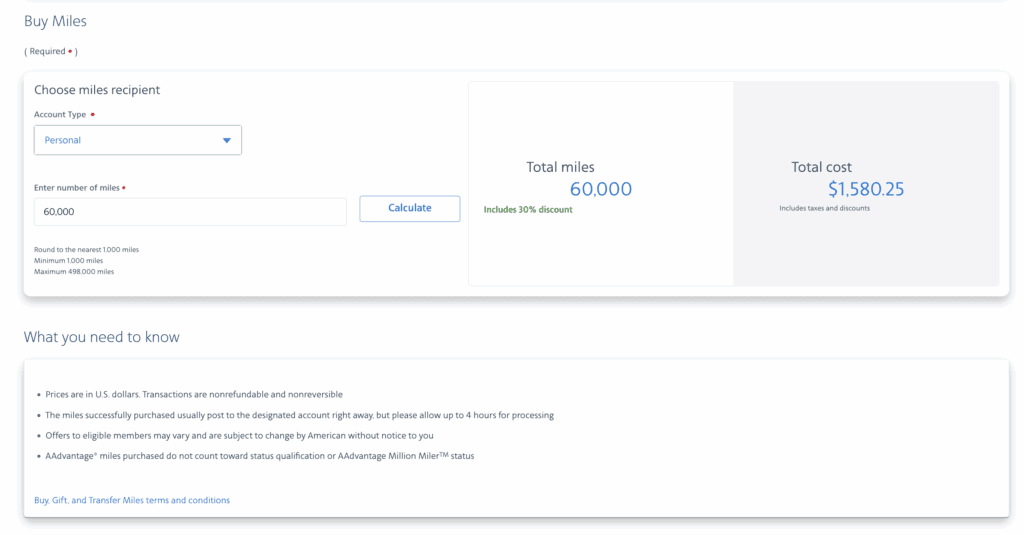The width and height of the screenshot is (1024, 535).
Task: Click the AAdvantage Million Miler status bullet
Action: (x=259, y=456)
